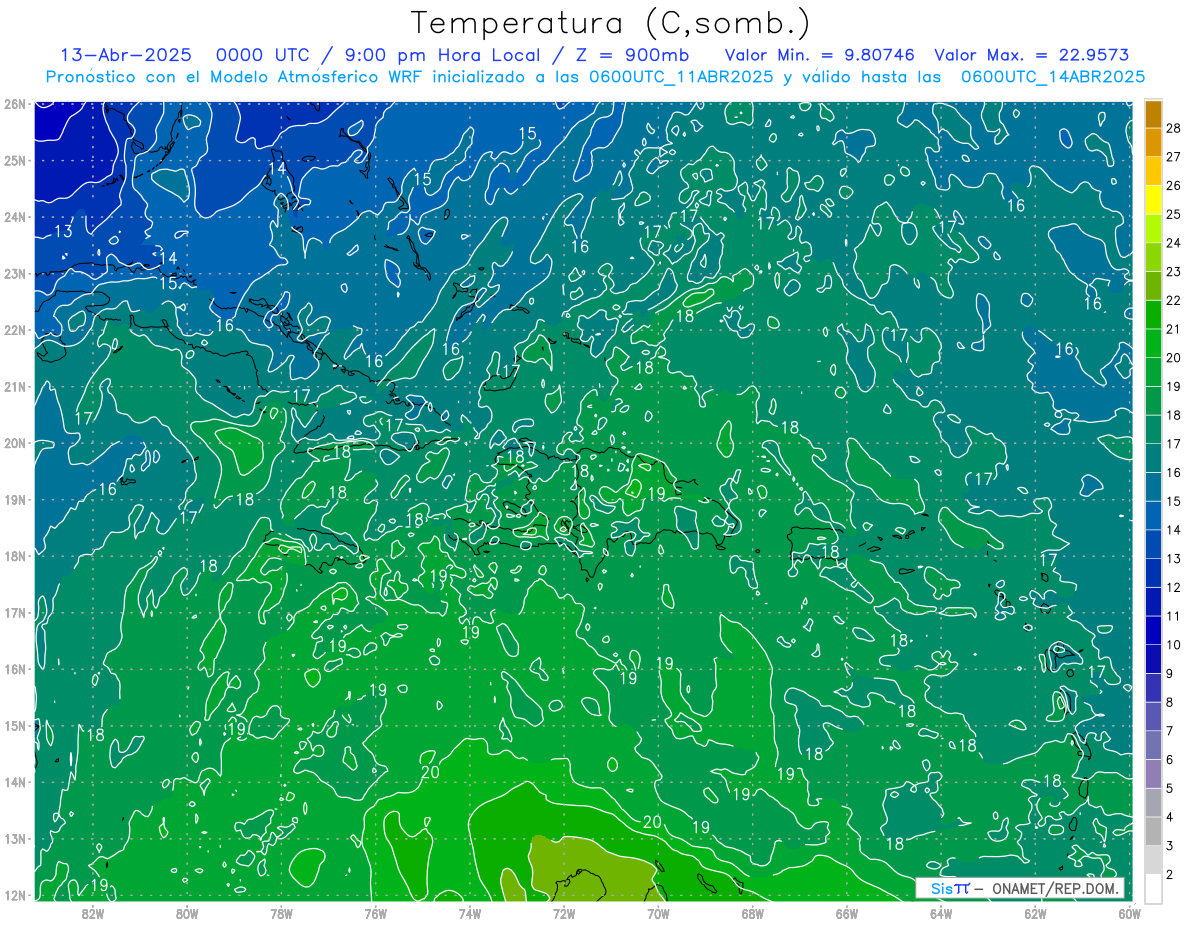Screen dimensions: 1200x927
Task: Click the color scale value 10
Action: click(1173, 645)
